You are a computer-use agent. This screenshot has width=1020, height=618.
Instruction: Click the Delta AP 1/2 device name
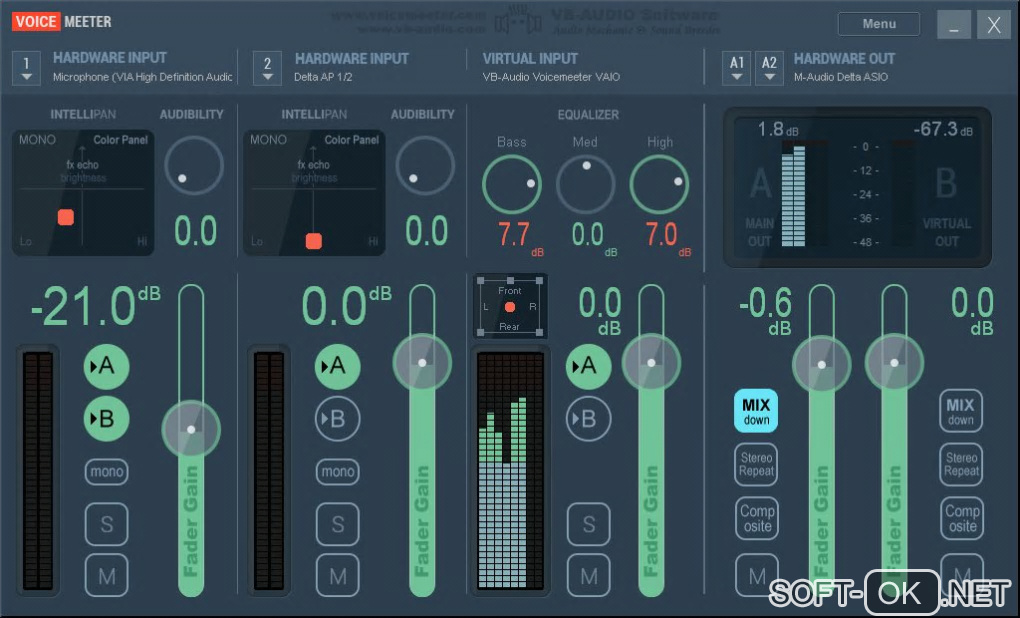(323, 77)
